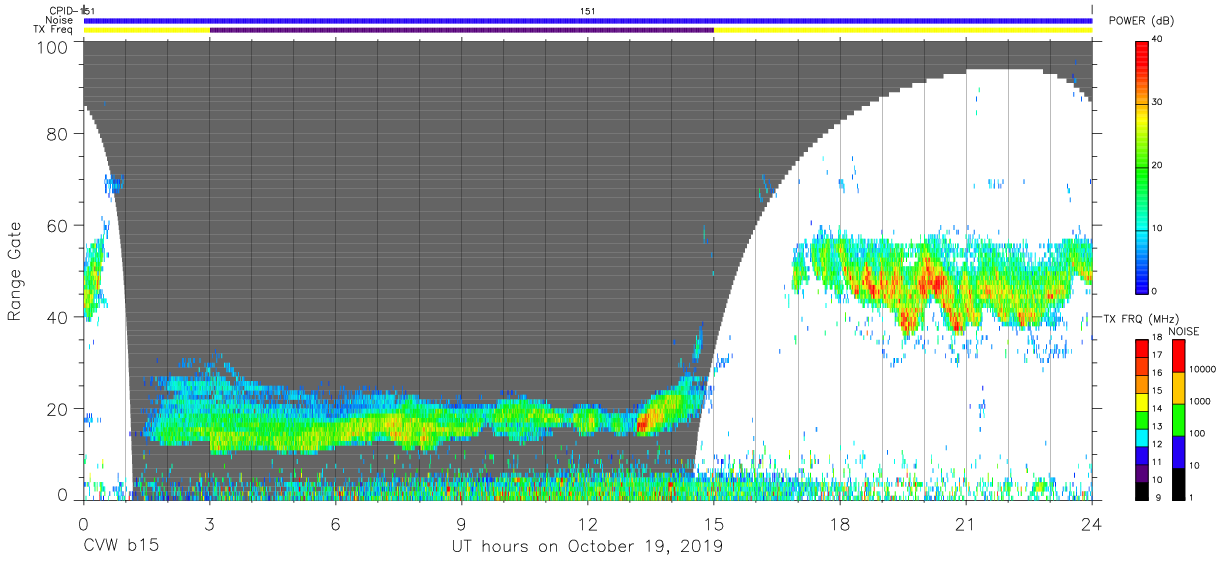The image size is (1228, 567).
Task: Click the '21' tick on UT hours axis
Action: 966,523
